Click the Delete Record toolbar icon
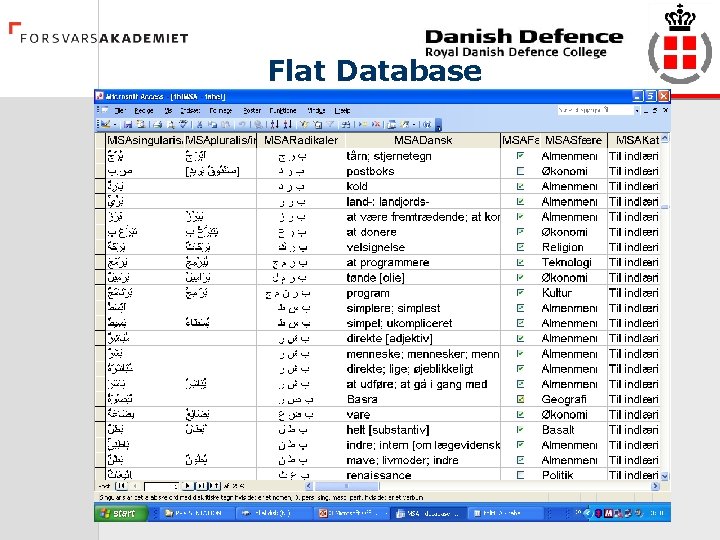Image resolution: width=720 pixels, height=540 pixels. (376, 124)
